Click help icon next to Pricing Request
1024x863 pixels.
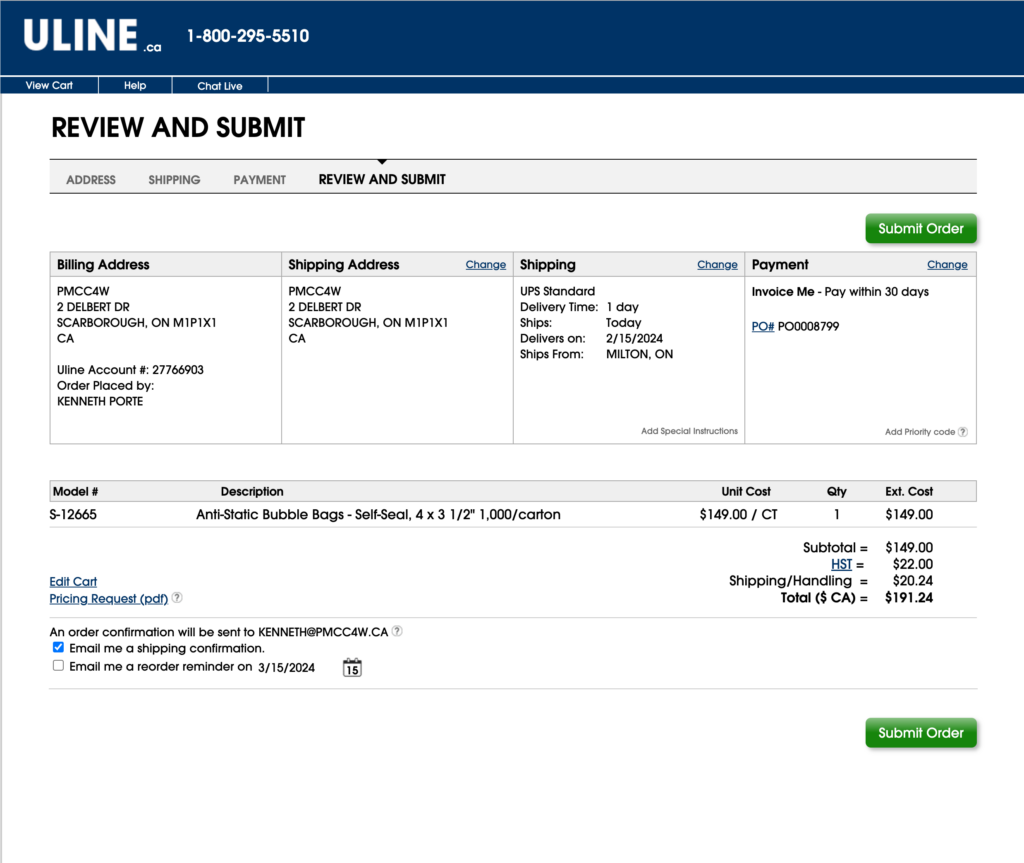[177, 598]
